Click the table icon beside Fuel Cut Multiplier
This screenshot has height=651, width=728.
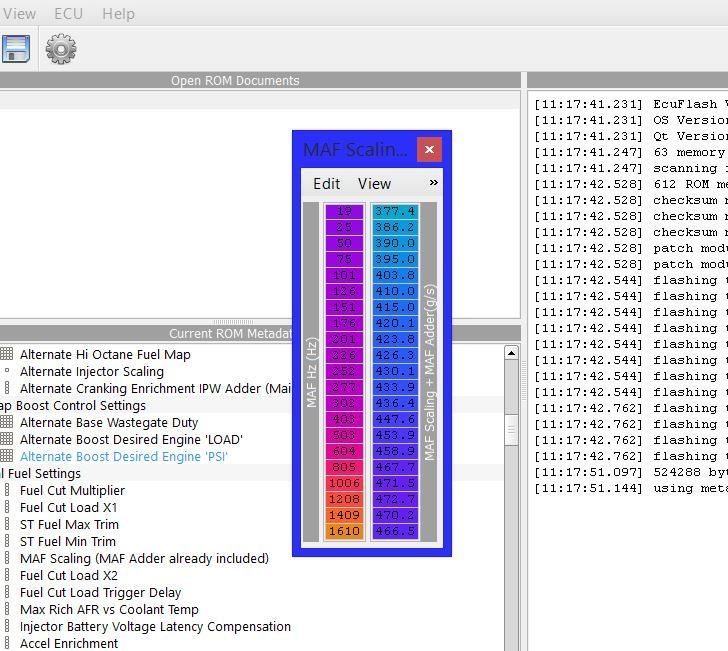coord(7,490)
